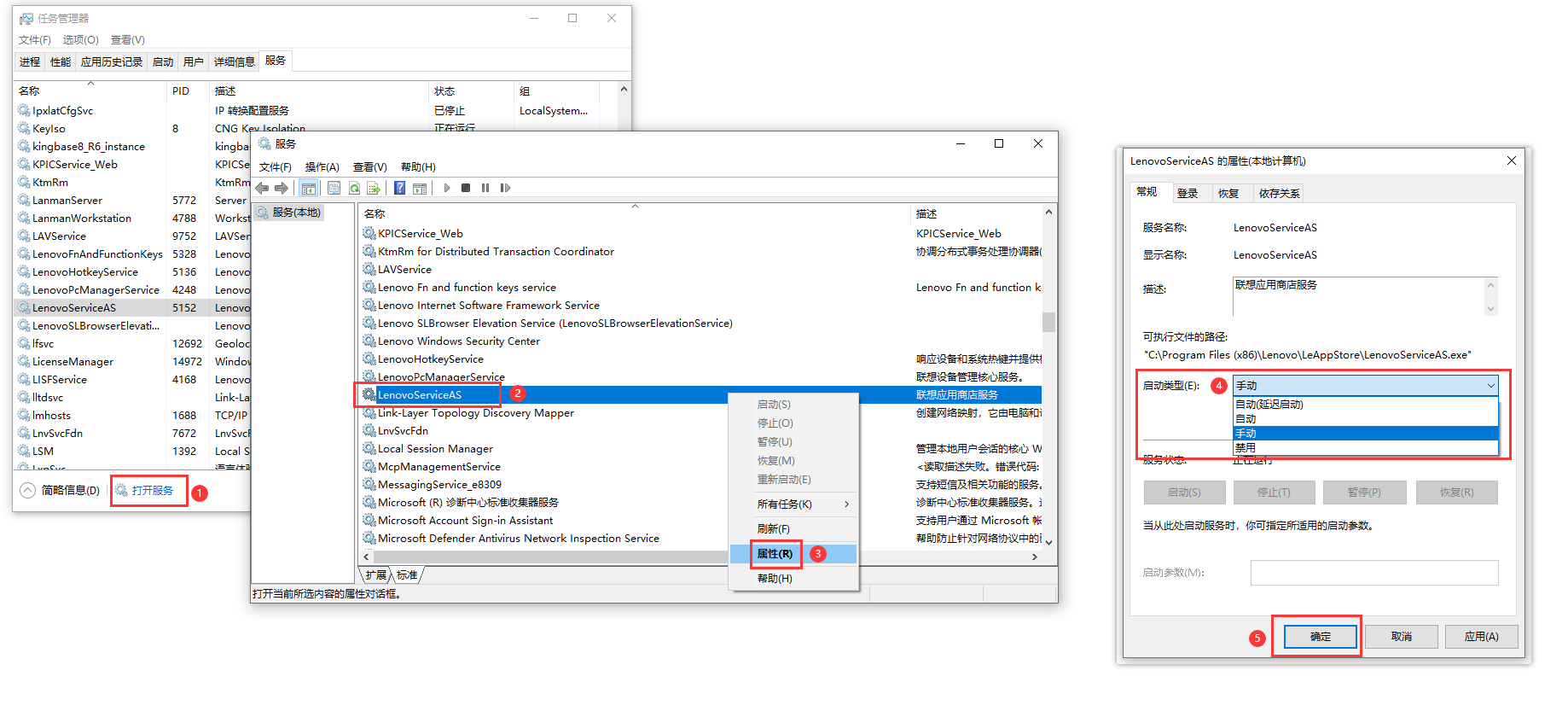
Task: Click the gear icon next to 打开服务
Action: point(121,490)
